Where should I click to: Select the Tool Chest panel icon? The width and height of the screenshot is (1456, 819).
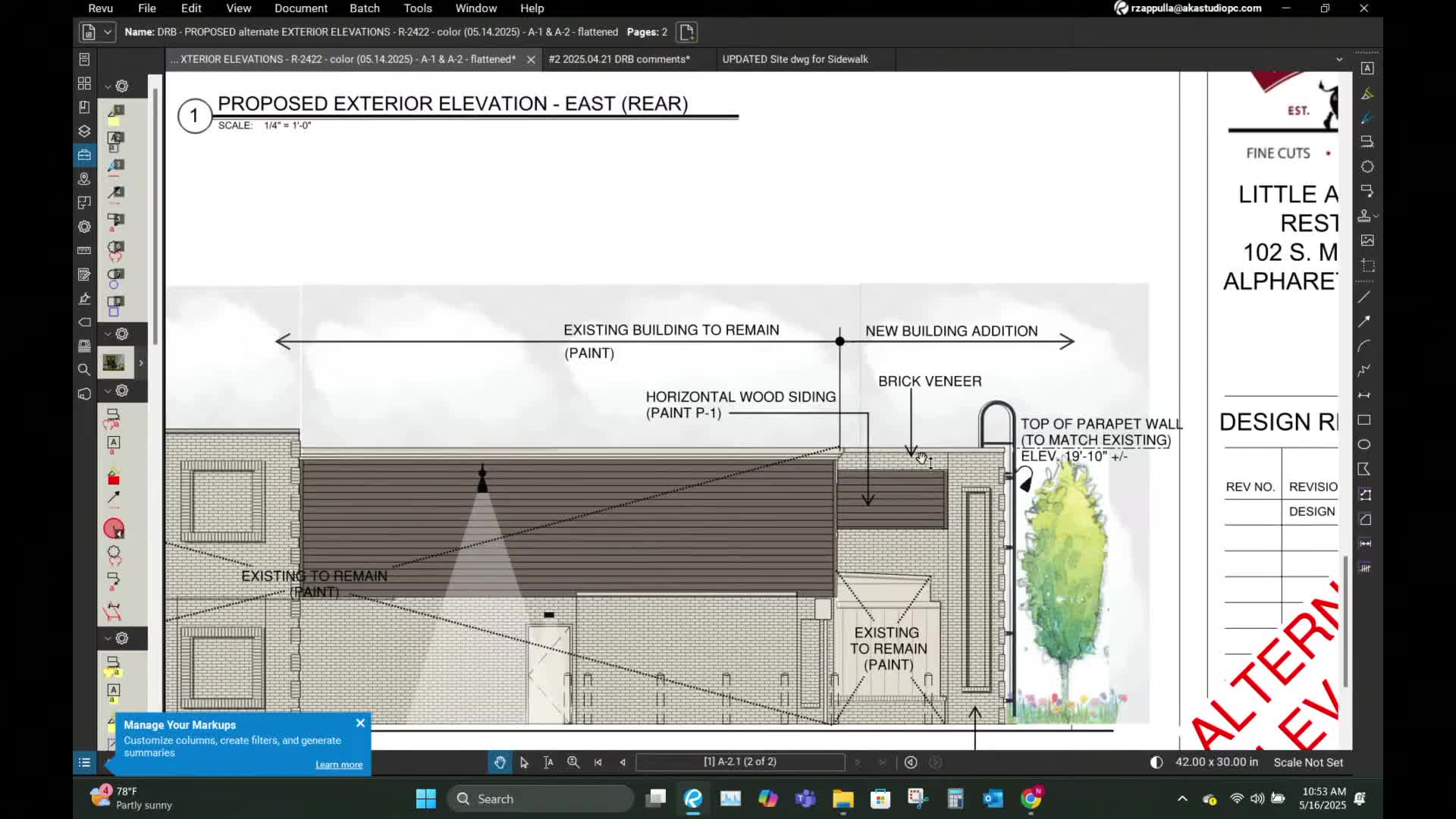click(84, 155)
